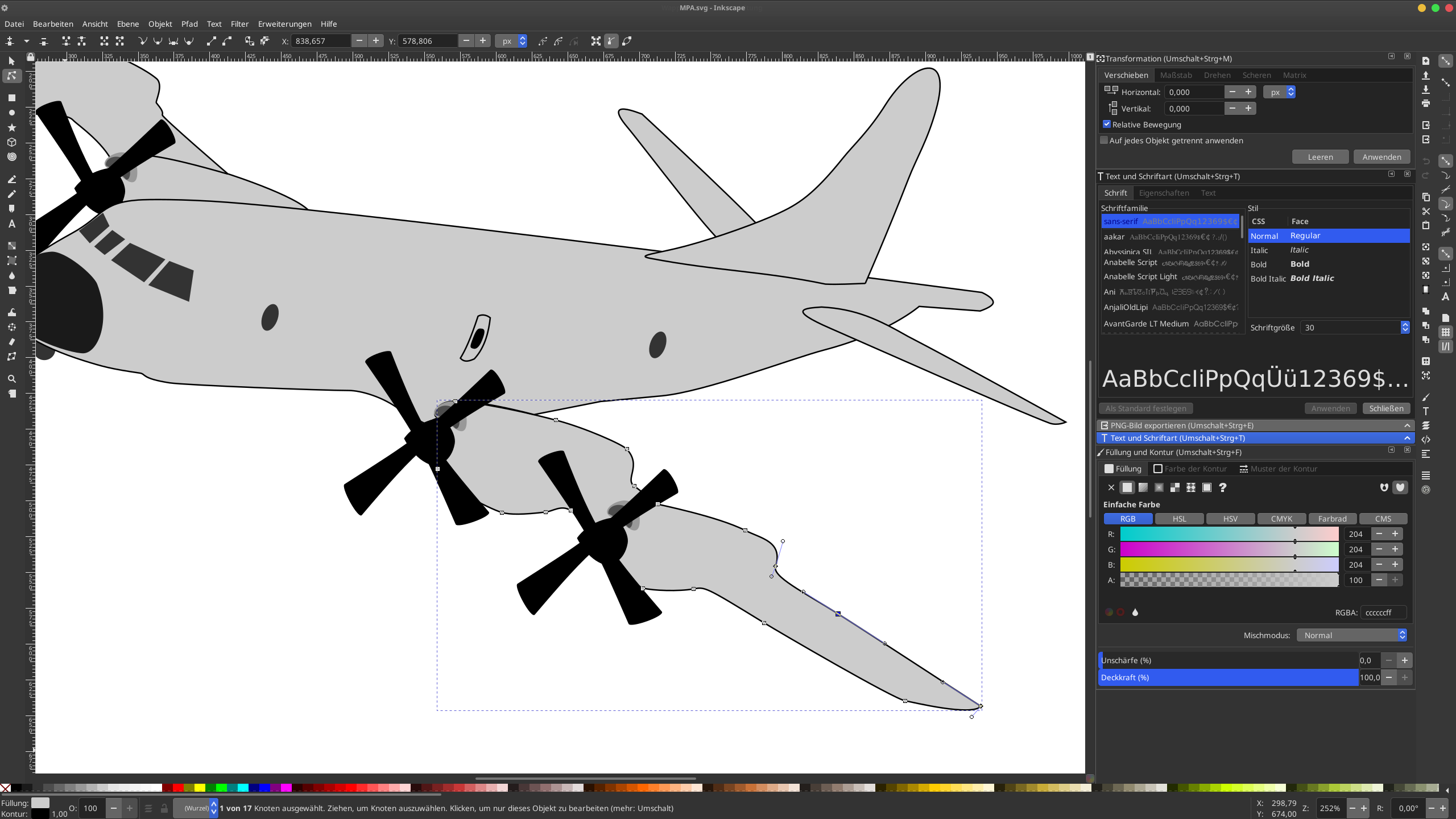
Task: Enable Auf jedes Objekt getrennt anwenden
Action: (1104, 140)
